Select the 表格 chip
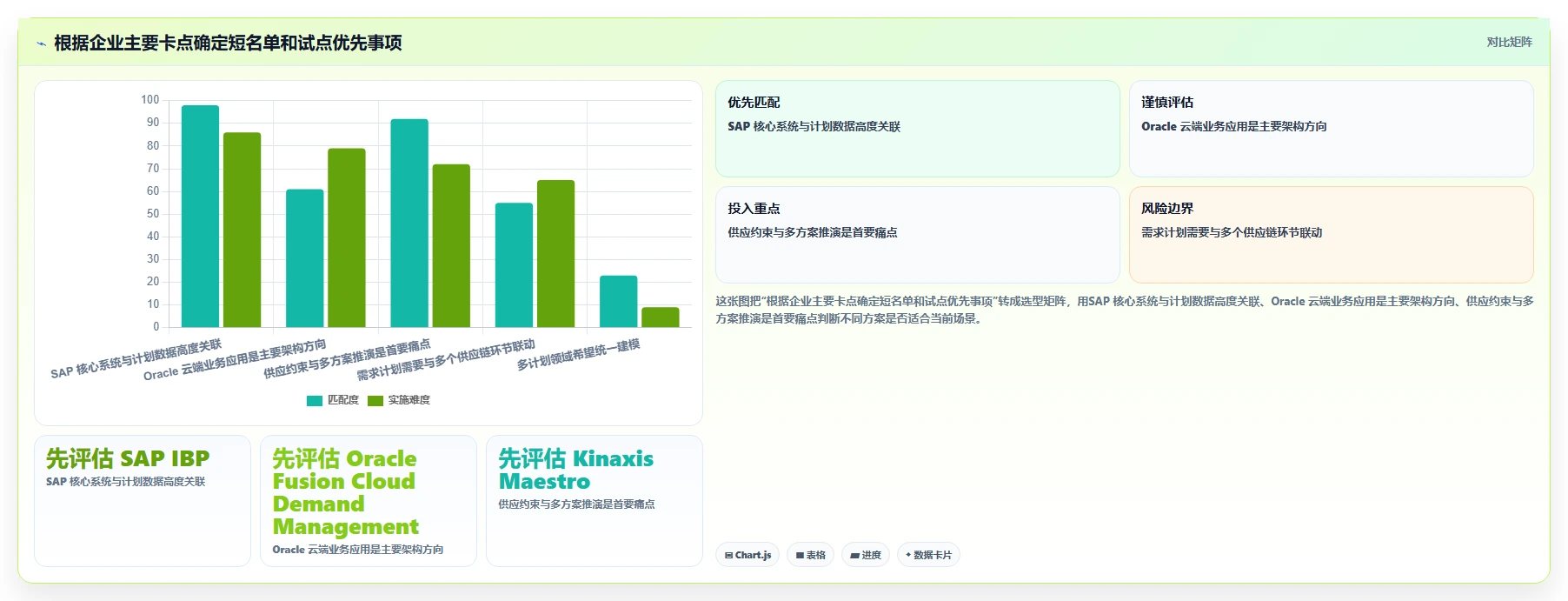The width and height of the screenshot is (1568, 601). tap(810, 555)
